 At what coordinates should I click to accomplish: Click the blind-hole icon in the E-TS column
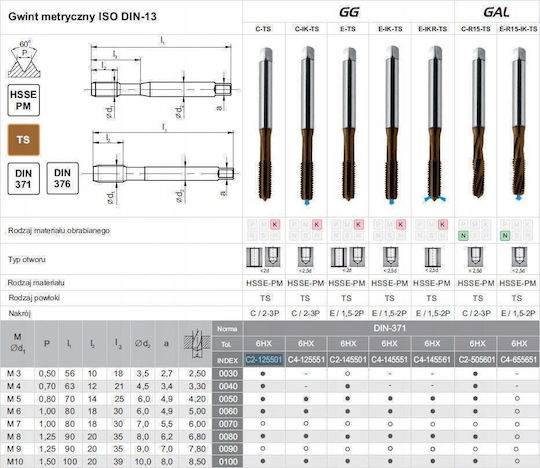[357, 256]
